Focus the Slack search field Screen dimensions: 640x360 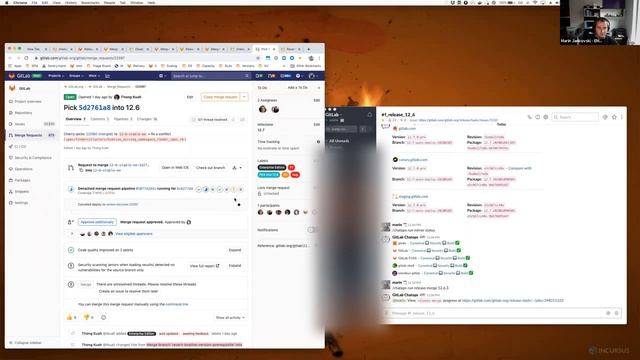(576, 117)
